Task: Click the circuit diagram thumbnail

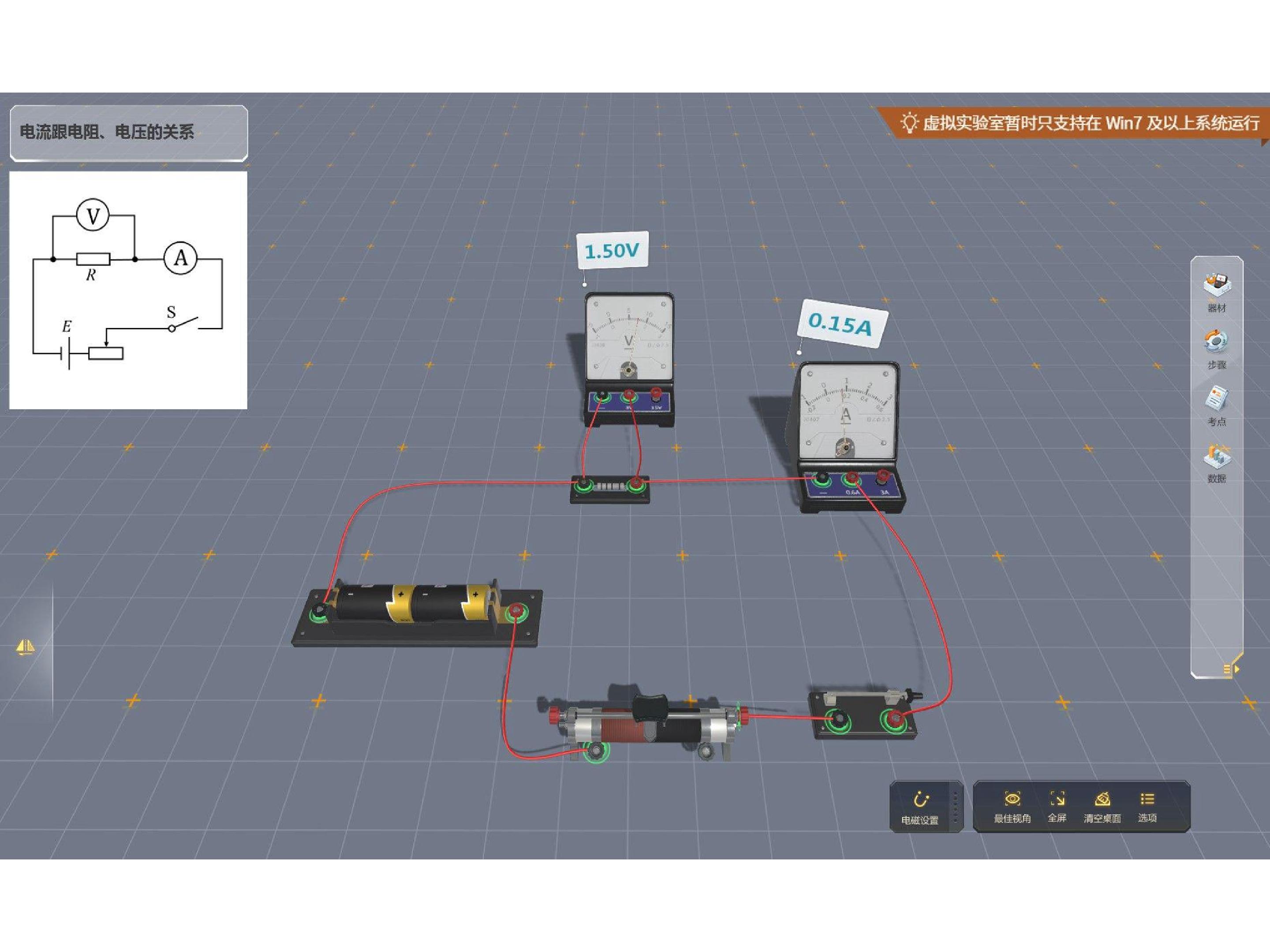Action: coord(128,290)
